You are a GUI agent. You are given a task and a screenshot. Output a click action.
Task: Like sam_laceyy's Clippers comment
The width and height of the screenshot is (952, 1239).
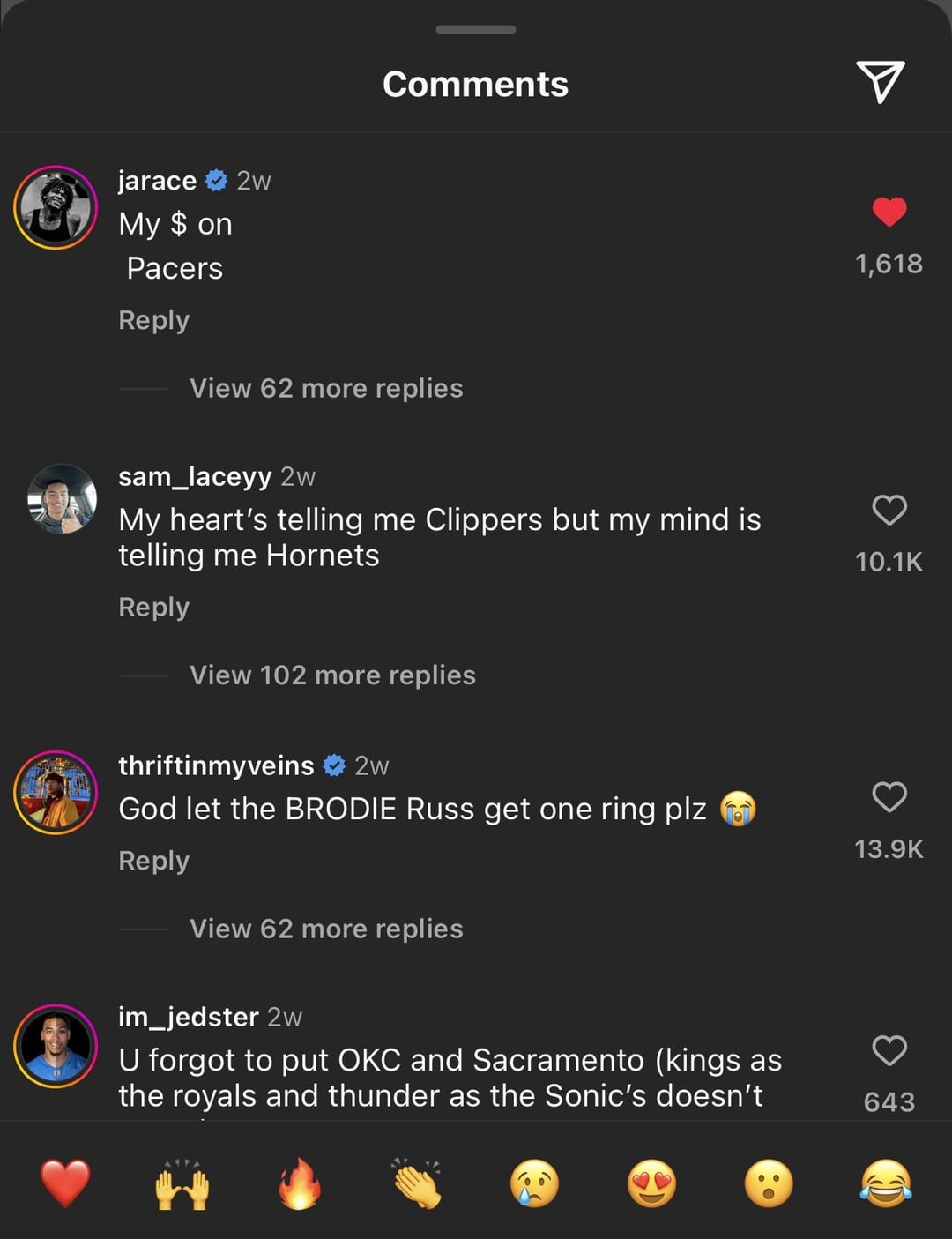889,510
